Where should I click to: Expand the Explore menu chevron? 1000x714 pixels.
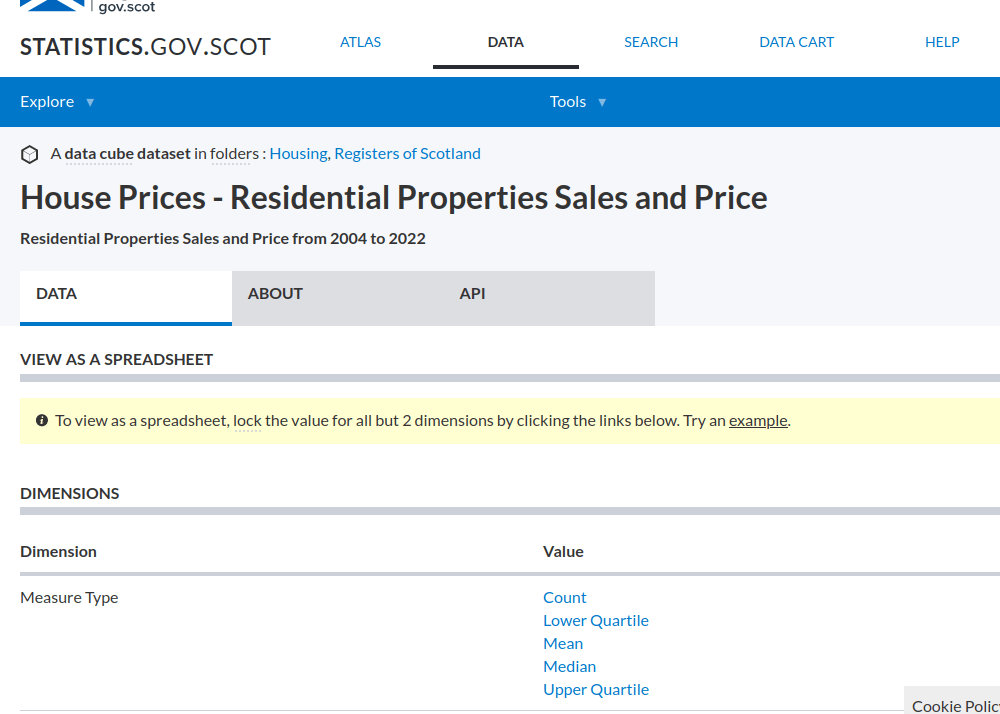pos(89,102)
